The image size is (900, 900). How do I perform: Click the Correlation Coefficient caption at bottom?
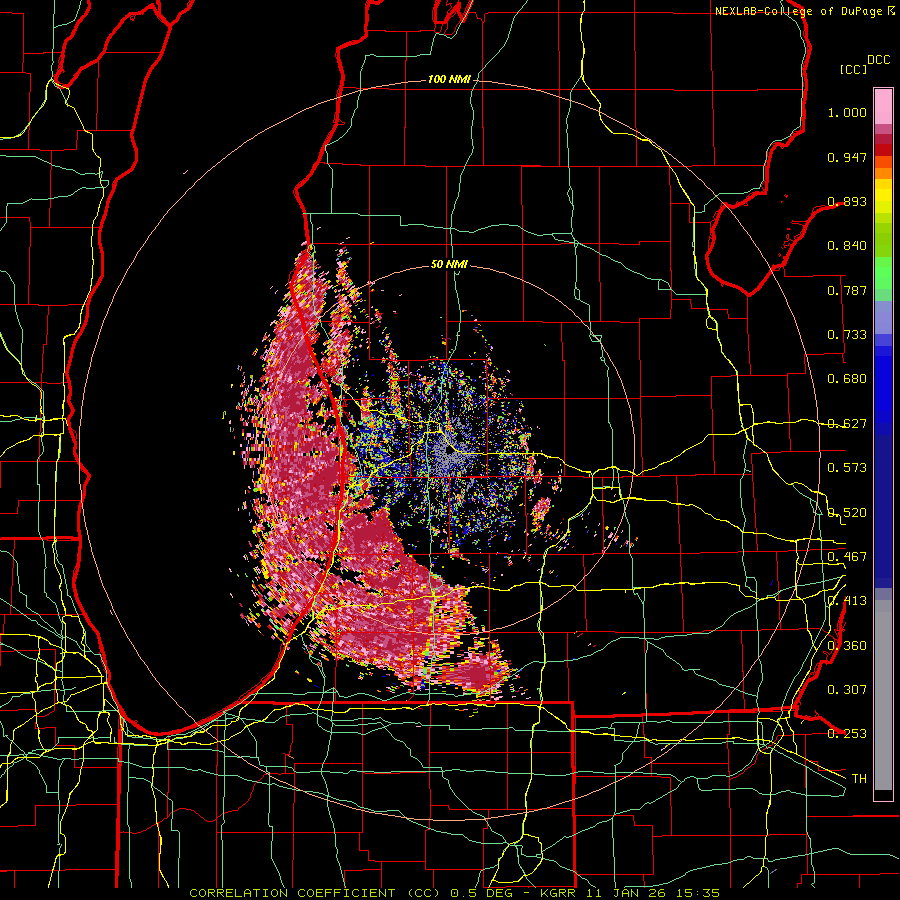[454, 893]
